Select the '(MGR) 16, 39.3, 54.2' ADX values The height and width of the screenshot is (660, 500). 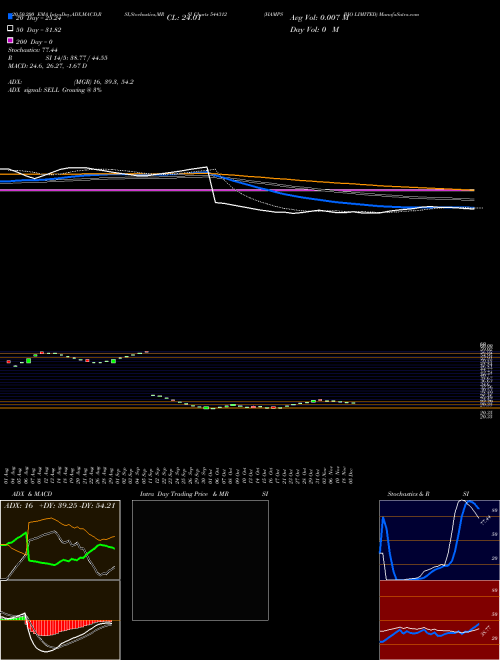[x=104, y=82]
